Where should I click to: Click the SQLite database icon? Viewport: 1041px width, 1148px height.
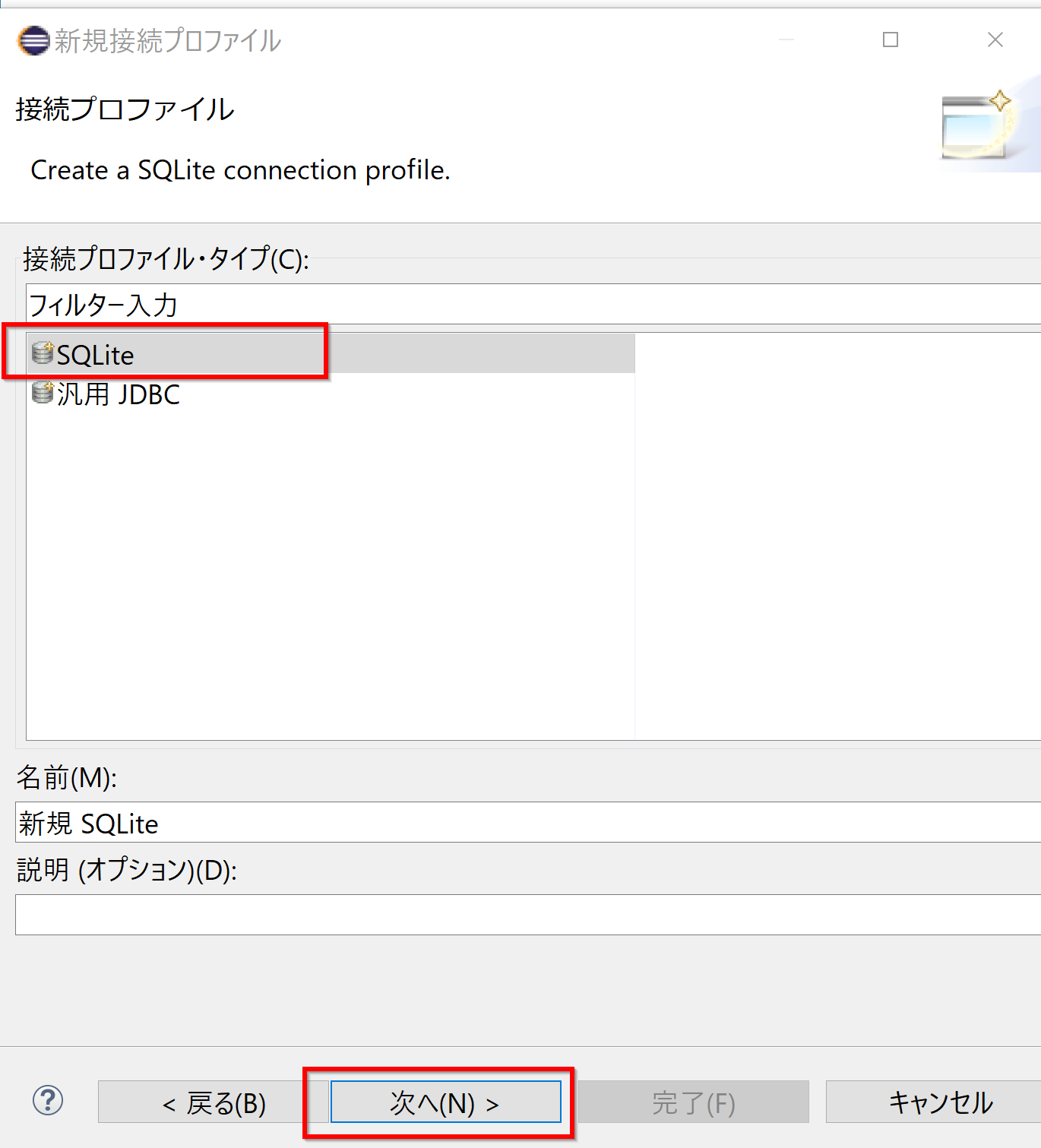coord(43,353)
